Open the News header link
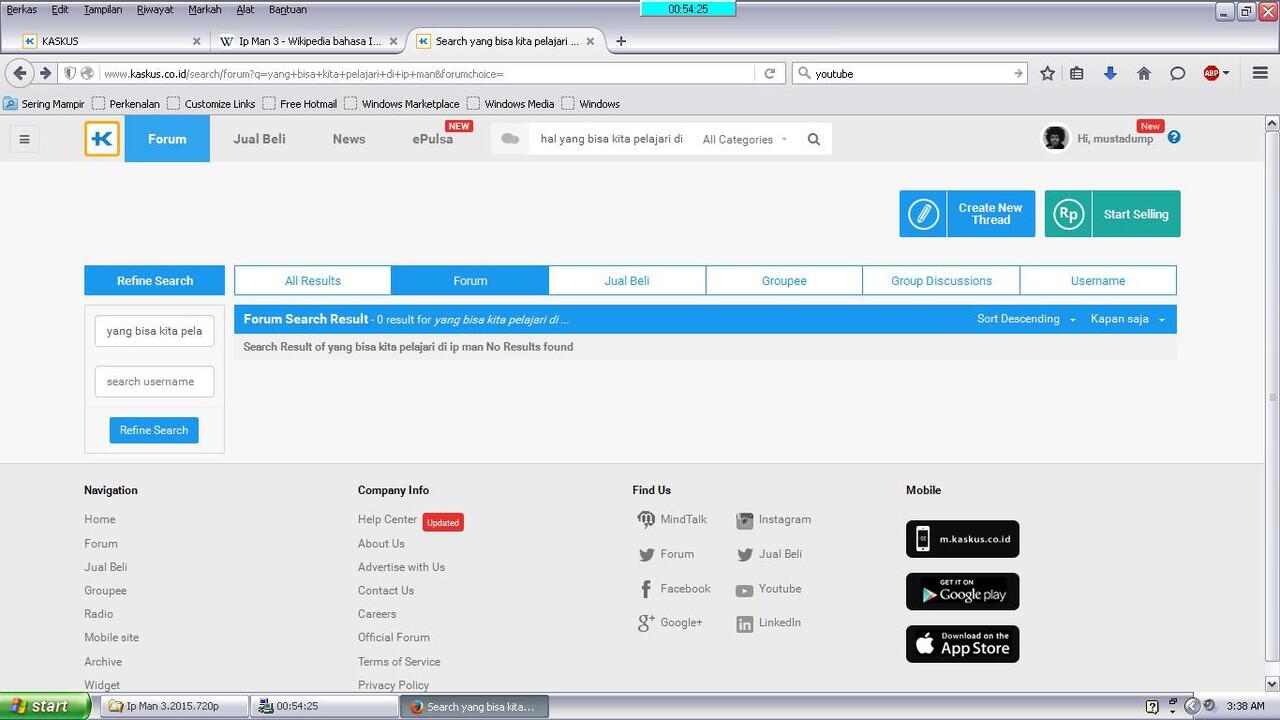Screen dimensions: 1280x720 click(x=349, y=139)
